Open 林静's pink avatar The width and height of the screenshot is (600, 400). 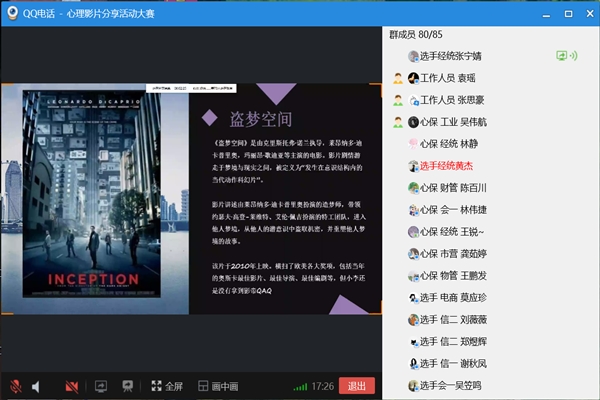click(413, 144)
